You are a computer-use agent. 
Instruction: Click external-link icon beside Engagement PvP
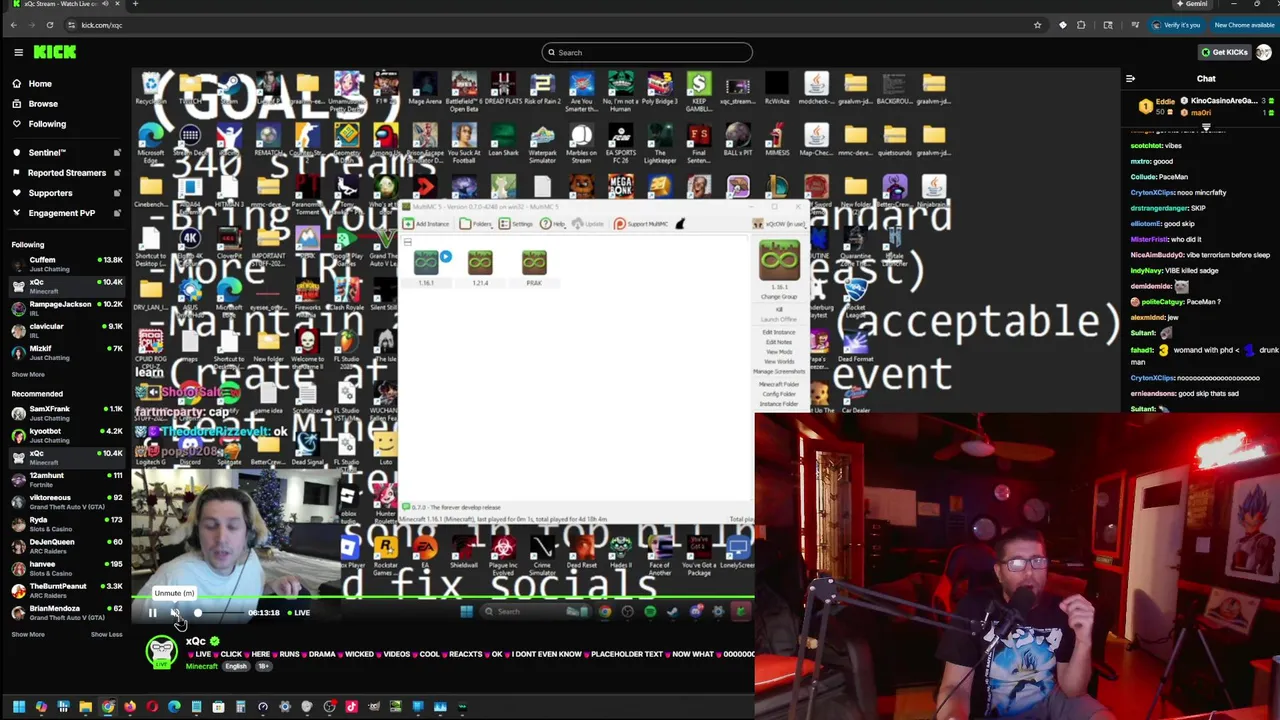pos(117,213)
